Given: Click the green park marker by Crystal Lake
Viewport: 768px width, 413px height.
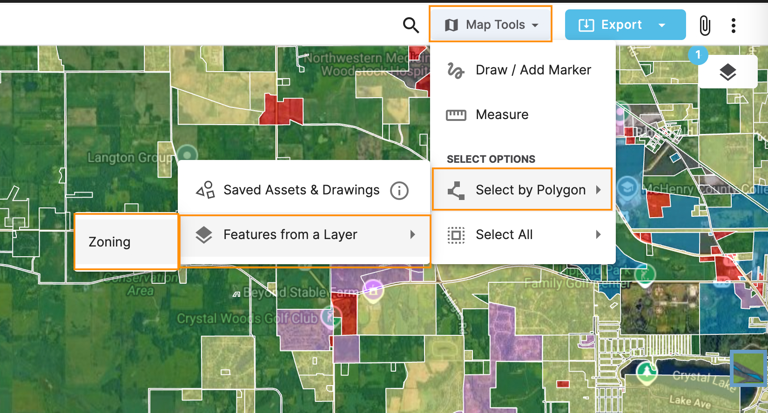Looking at the screenshot, I should click(x=647, y=373).
